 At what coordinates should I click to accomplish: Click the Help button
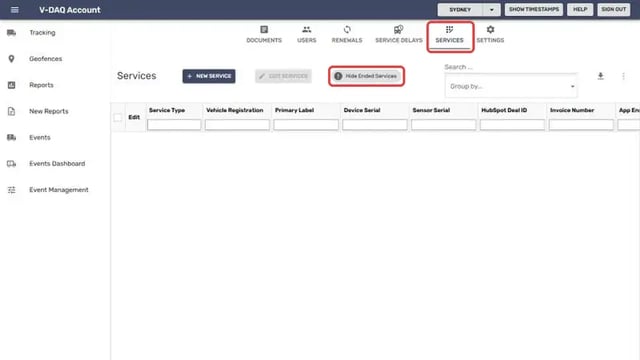(580, 9)
